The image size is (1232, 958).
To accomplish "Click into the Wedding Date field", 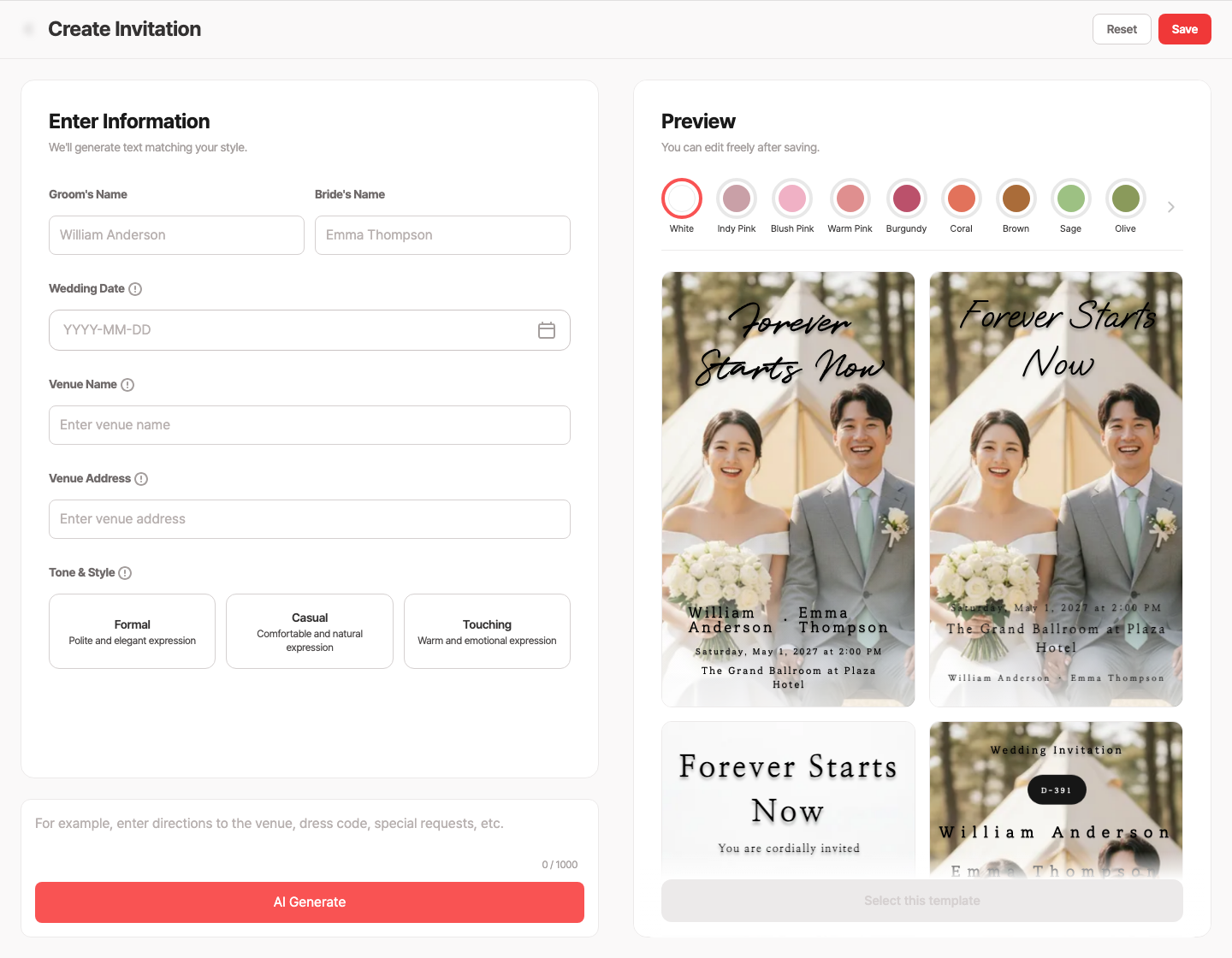I will click(310, 330).
